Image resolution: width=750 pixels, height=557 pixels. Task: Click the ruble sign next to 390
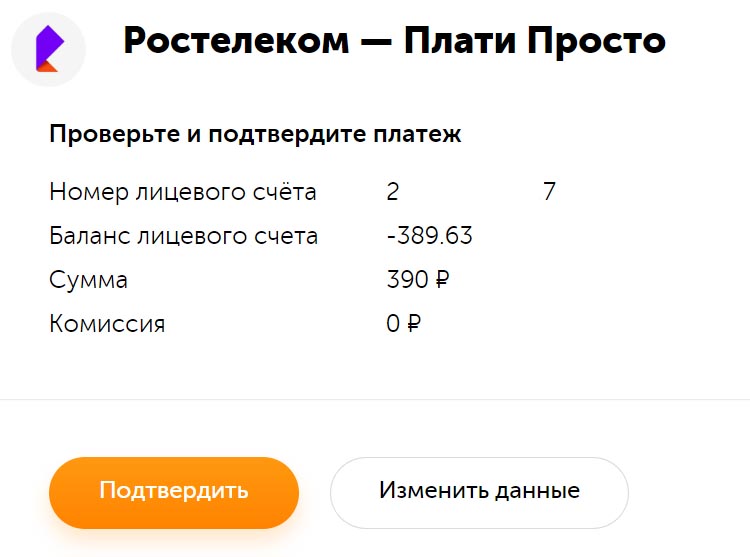(442, 280)
